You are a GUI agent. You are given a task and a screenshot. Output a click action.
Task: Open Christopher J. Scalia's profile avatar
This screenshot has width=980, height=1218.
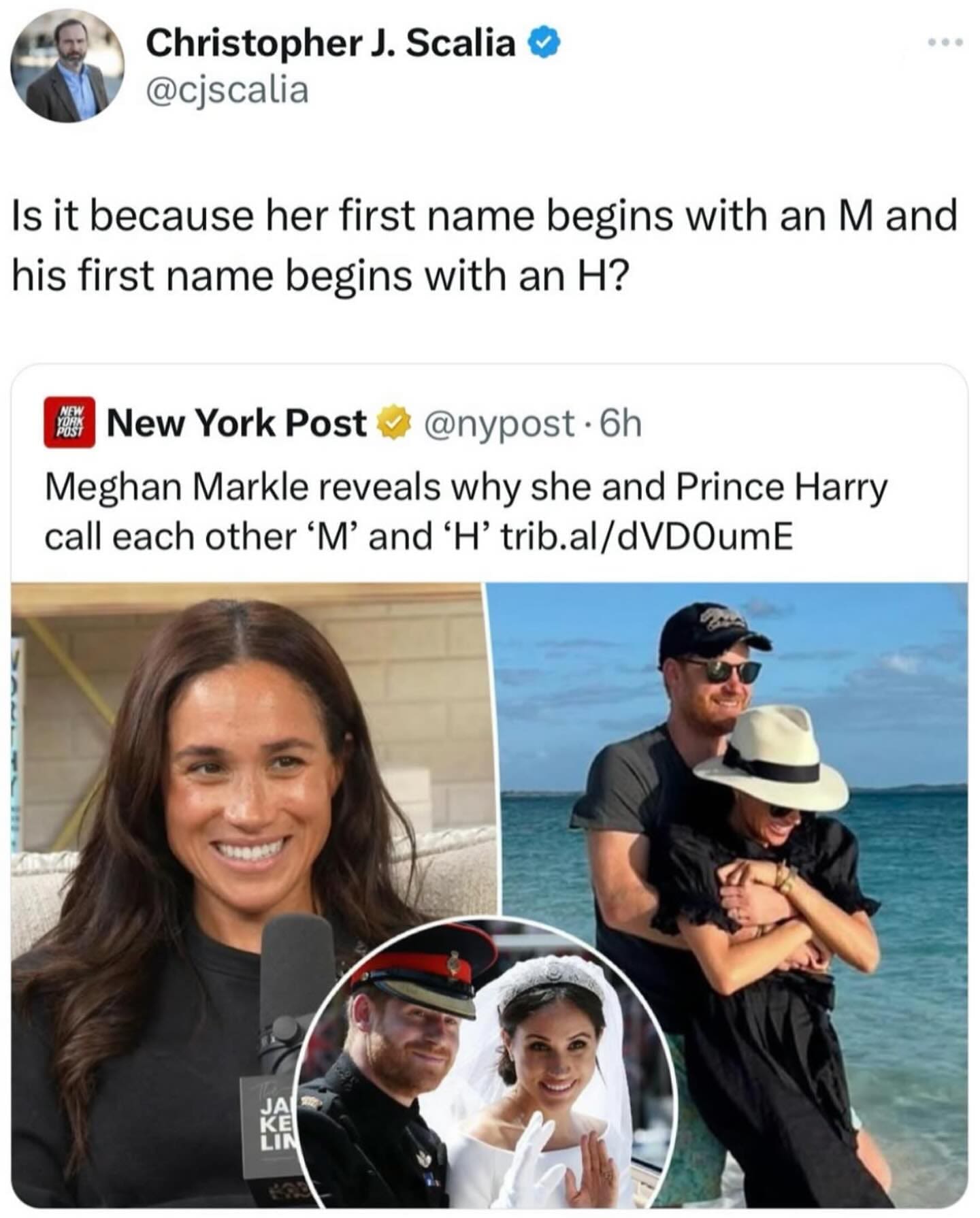point(67,66)
